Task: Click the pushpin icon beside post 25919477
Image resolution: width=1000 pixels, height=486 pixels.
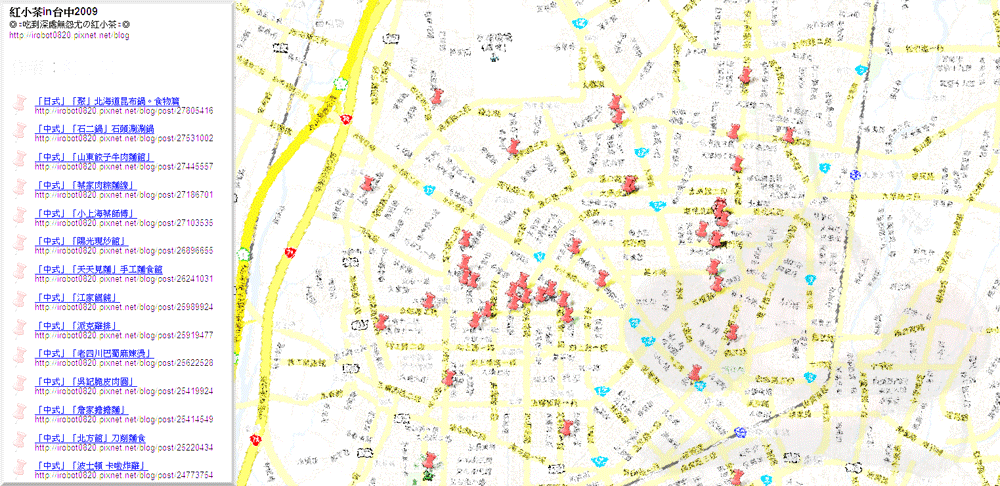Action: 21,328
